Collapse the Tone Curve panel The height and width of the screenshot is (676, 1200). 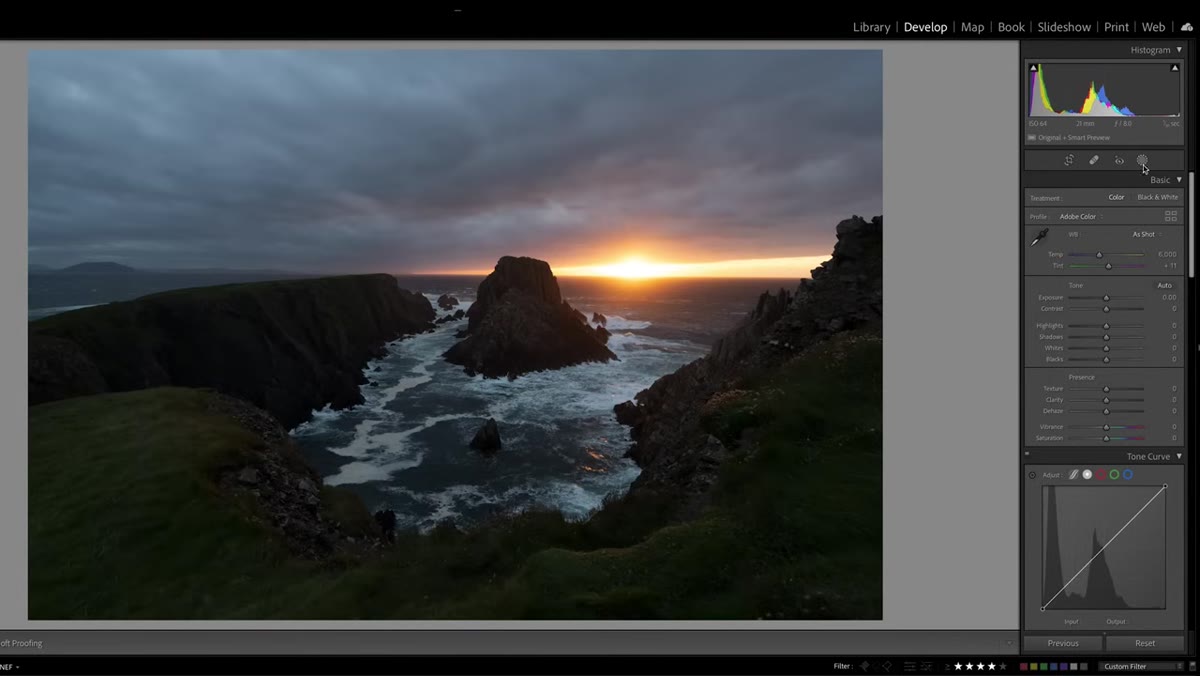click(x=1179, y=456)
